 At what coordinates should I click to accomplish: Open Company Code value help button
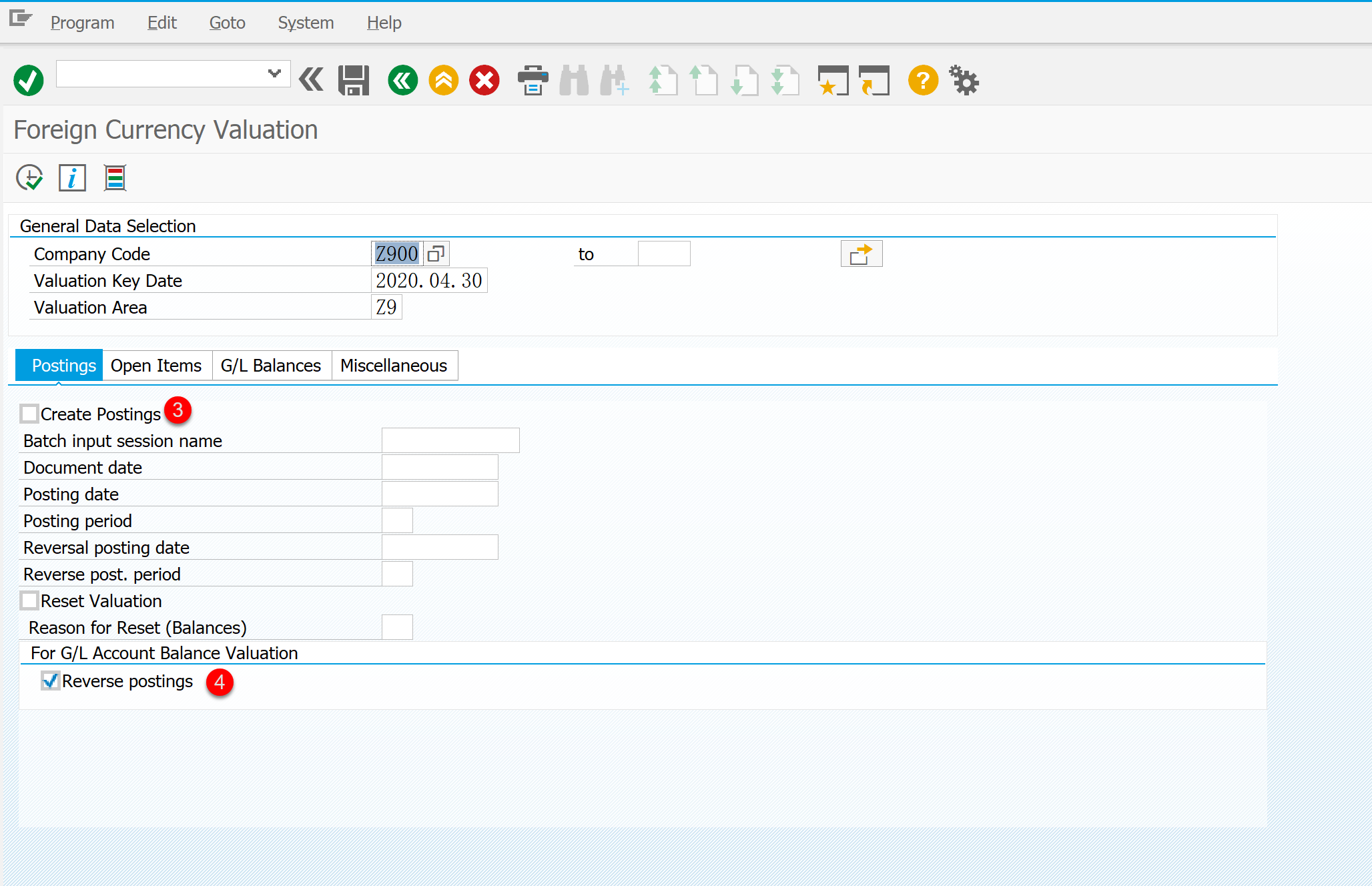[436, 254]
